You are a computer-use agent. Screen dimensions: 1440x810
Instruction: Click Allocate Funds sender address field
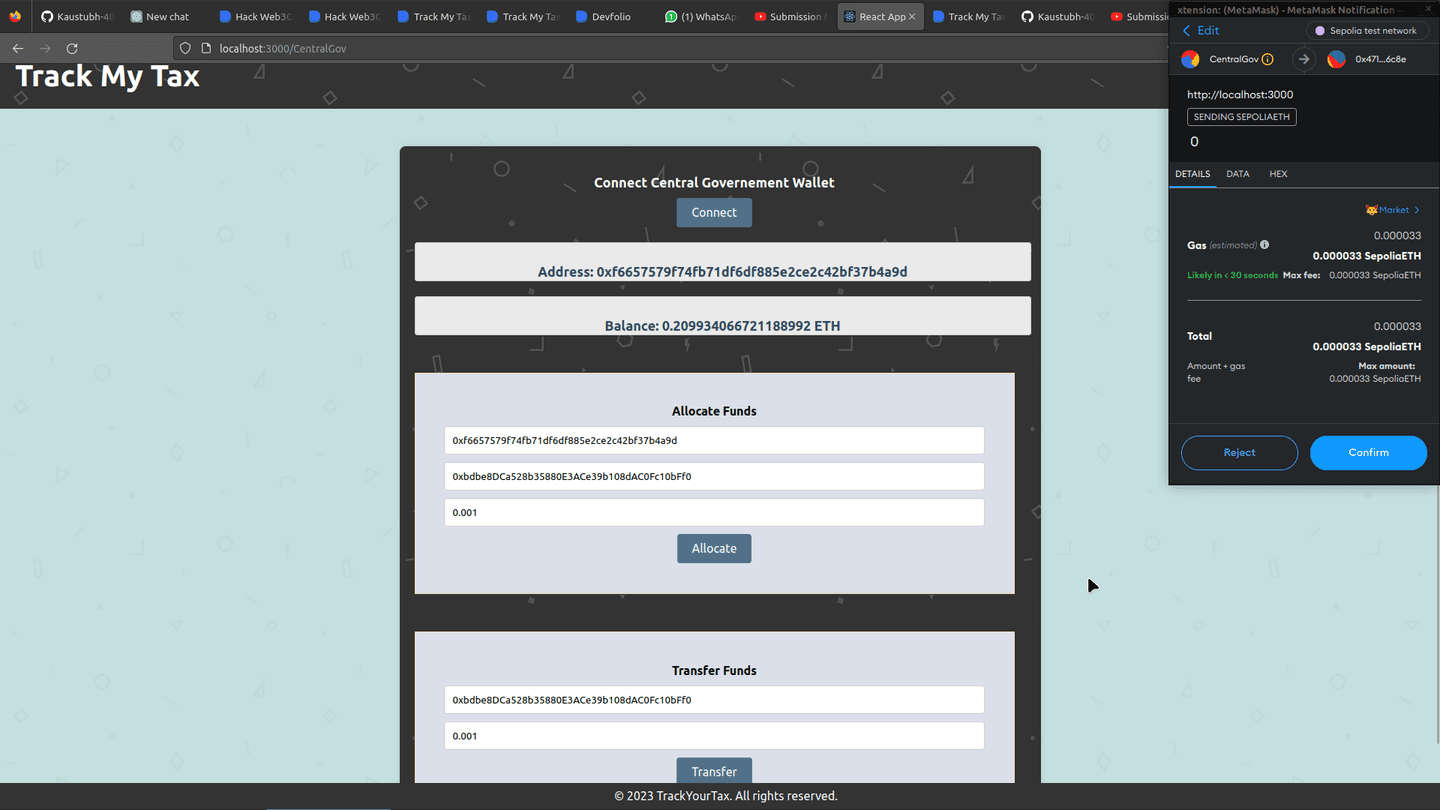[x=714, y=440]
